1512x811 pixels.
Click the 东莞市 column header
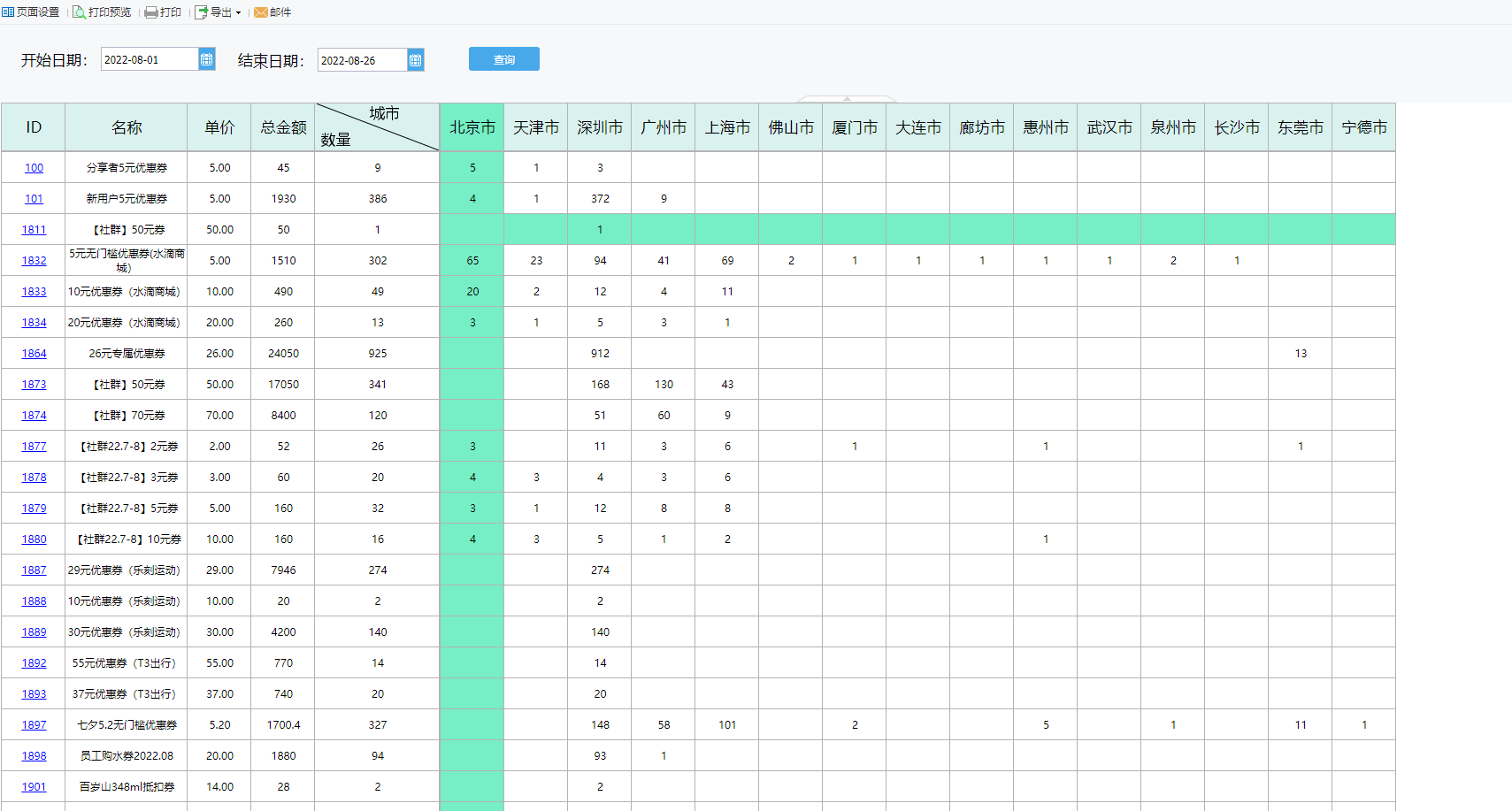pos(1301,127)
